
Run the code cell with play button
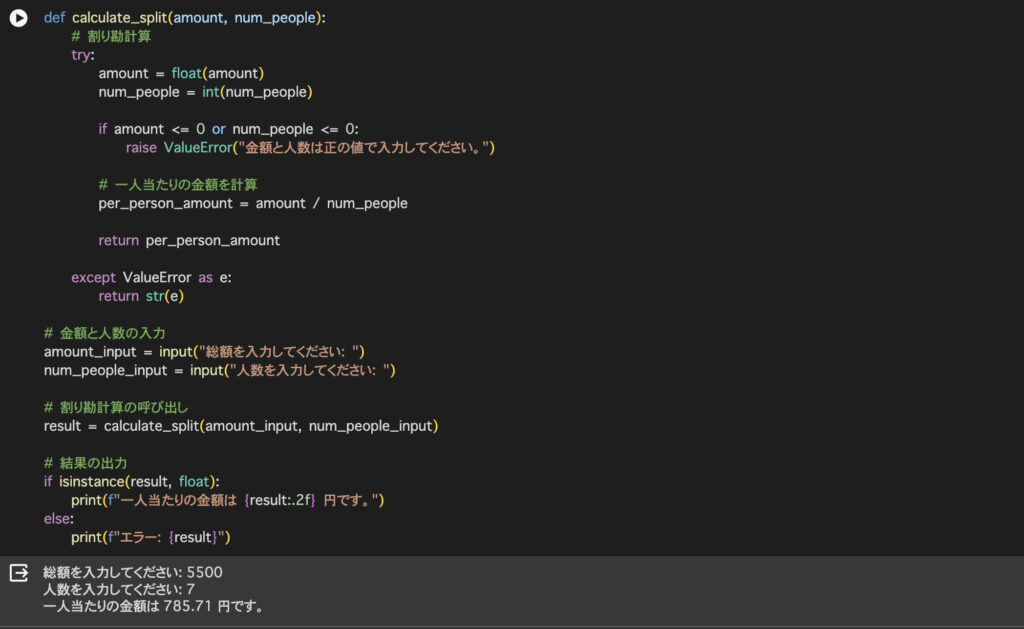click(18, 18)
